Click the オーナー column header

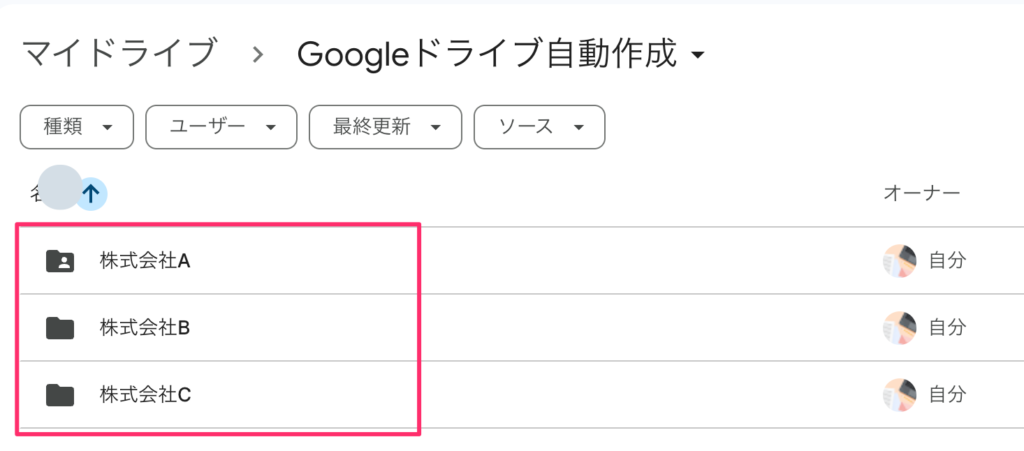(x=921, y=193)
